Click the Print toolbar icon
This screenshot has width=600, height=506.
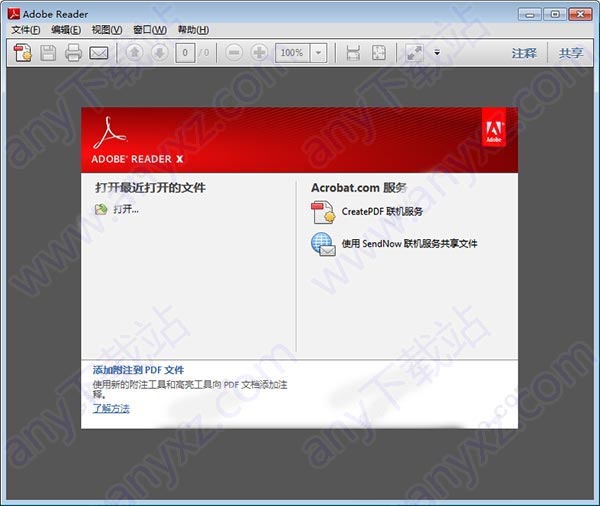pos(73,52)
